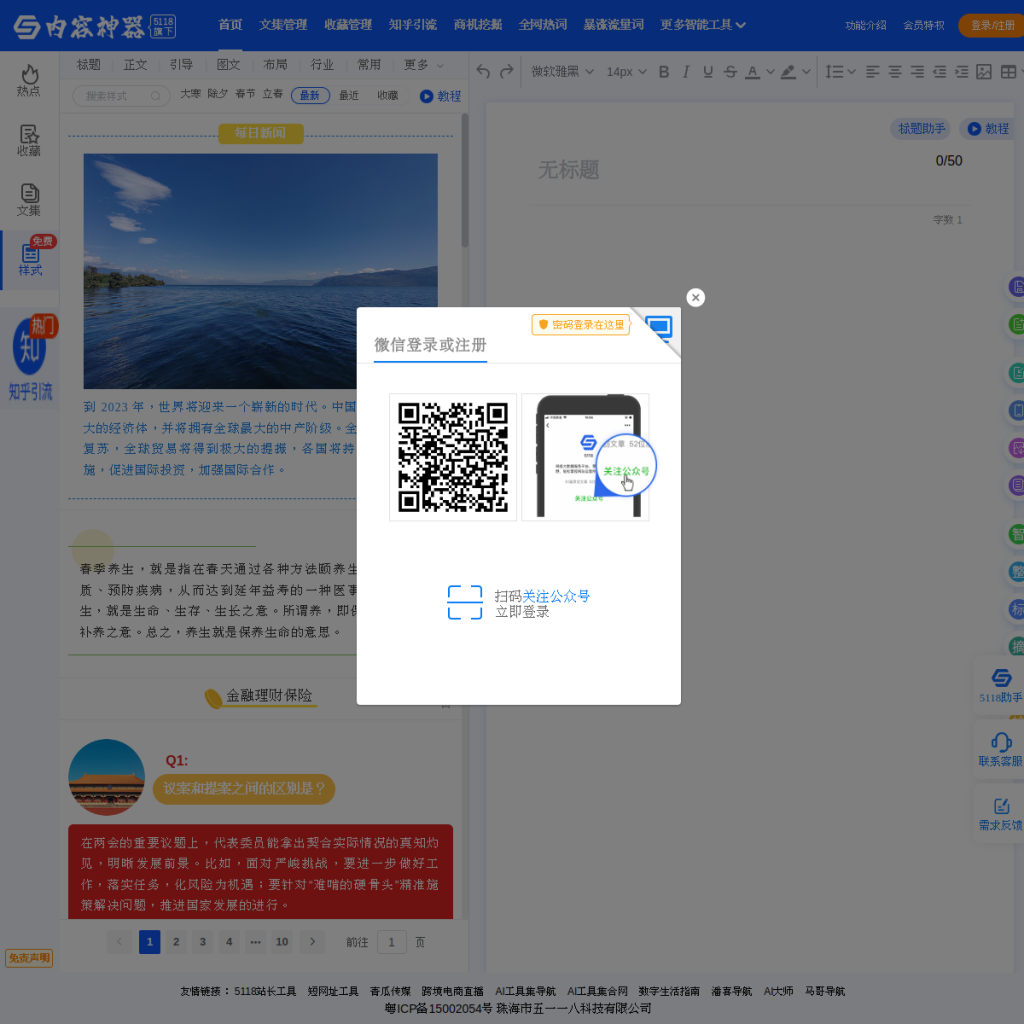Image resolution: width=1024 pixels, height=1024 pixels.
Task: Select the 图文 style tab
Action: (x=229, y=65)
